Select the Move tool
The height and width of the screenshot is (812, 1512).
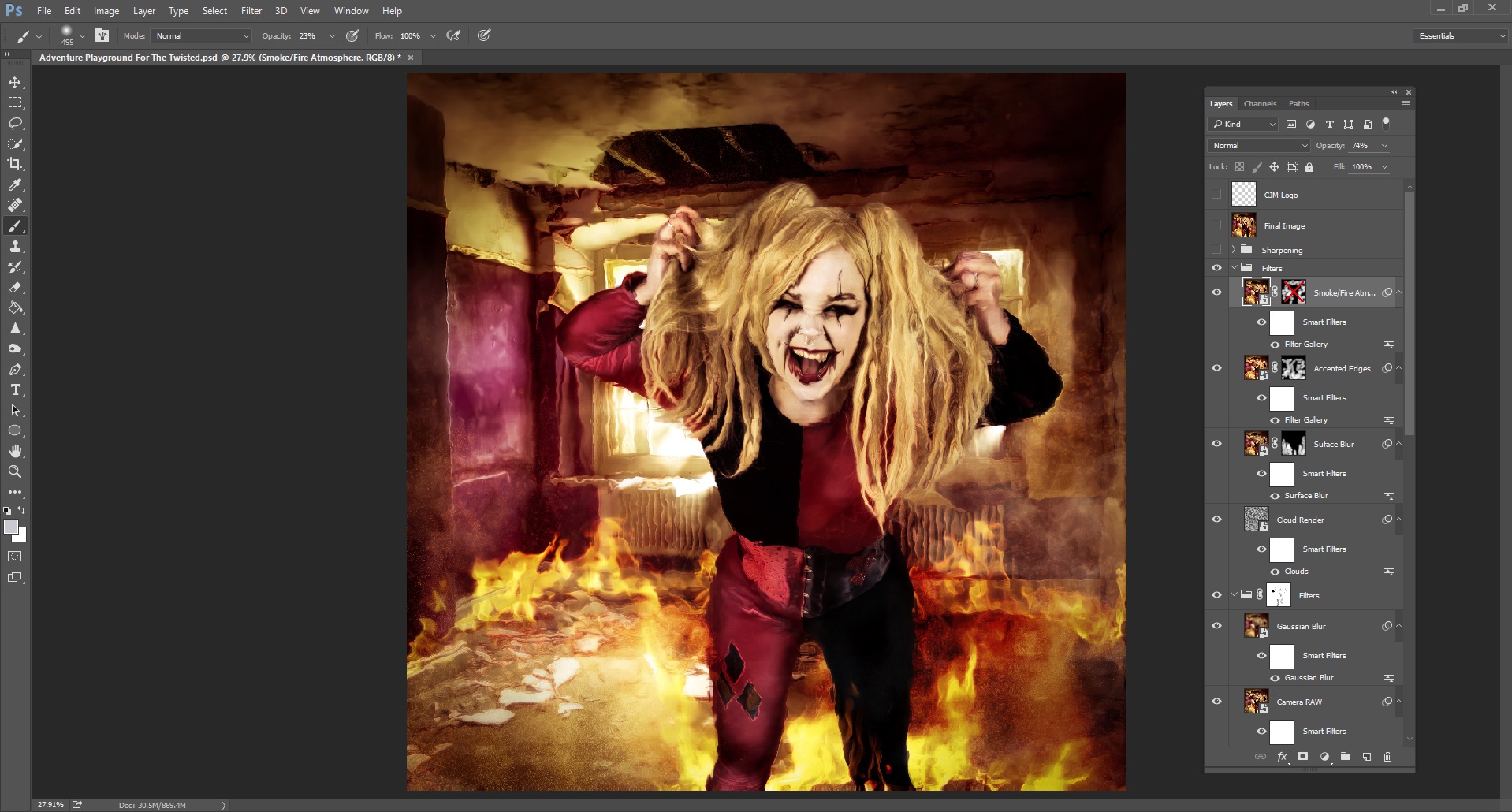(x=15, y=83)
